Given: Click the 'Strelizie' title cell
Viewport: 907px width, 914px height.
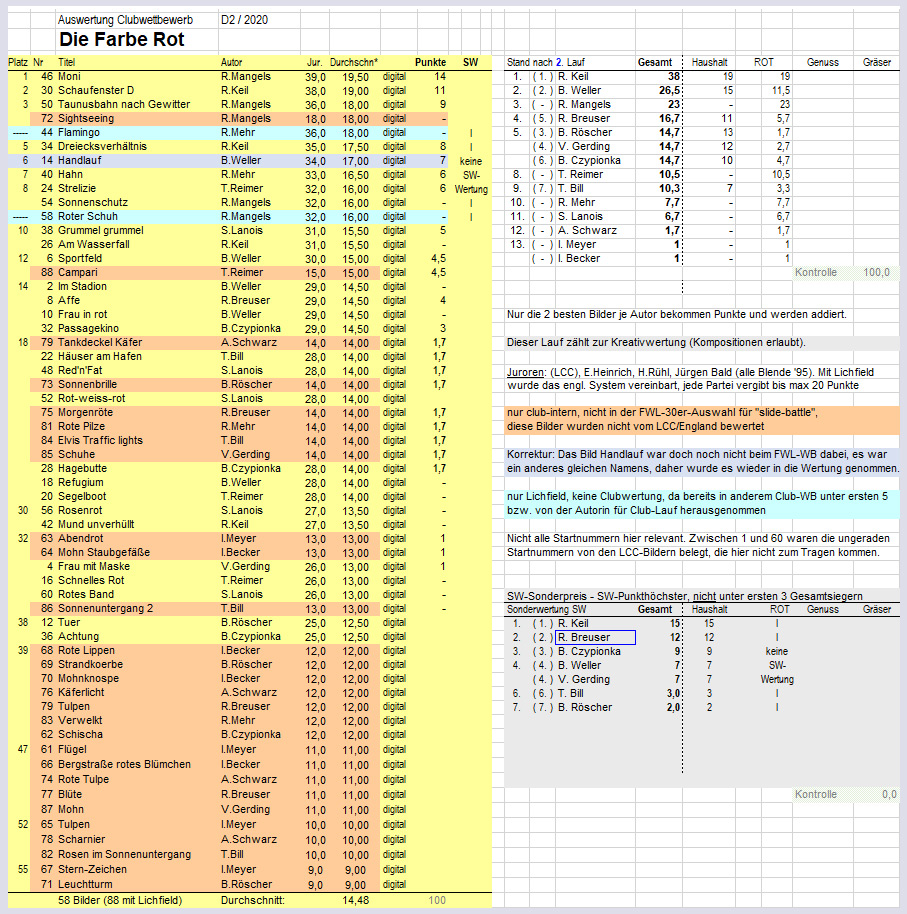Looking at the screenshot, I should (77, 188).
